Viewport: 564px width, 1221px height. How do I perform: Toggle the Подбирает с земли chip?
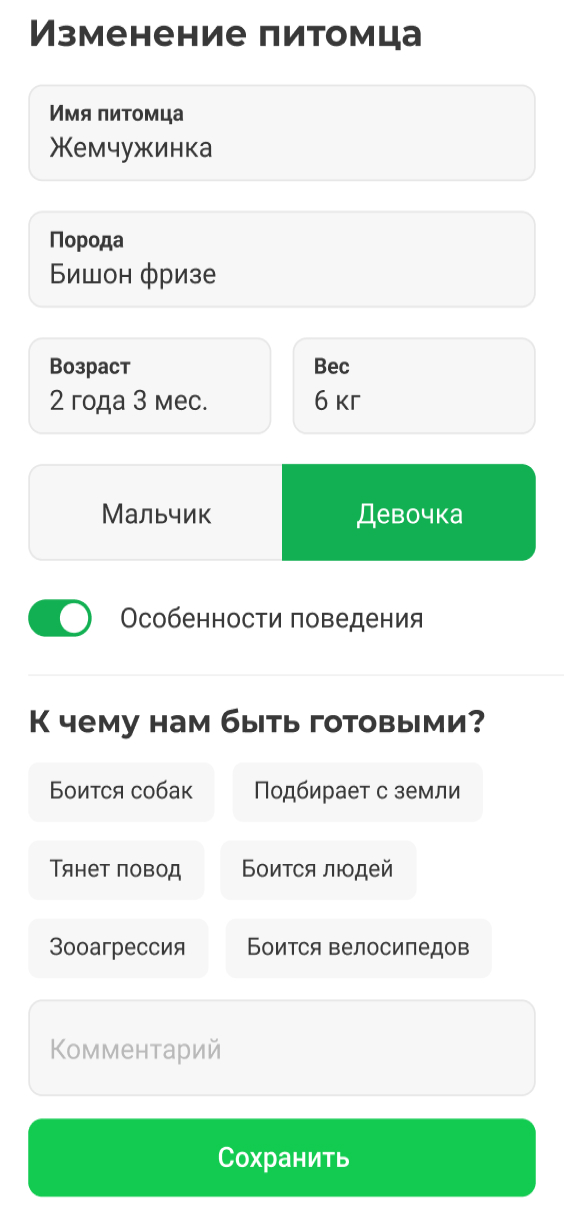(358, 792)
